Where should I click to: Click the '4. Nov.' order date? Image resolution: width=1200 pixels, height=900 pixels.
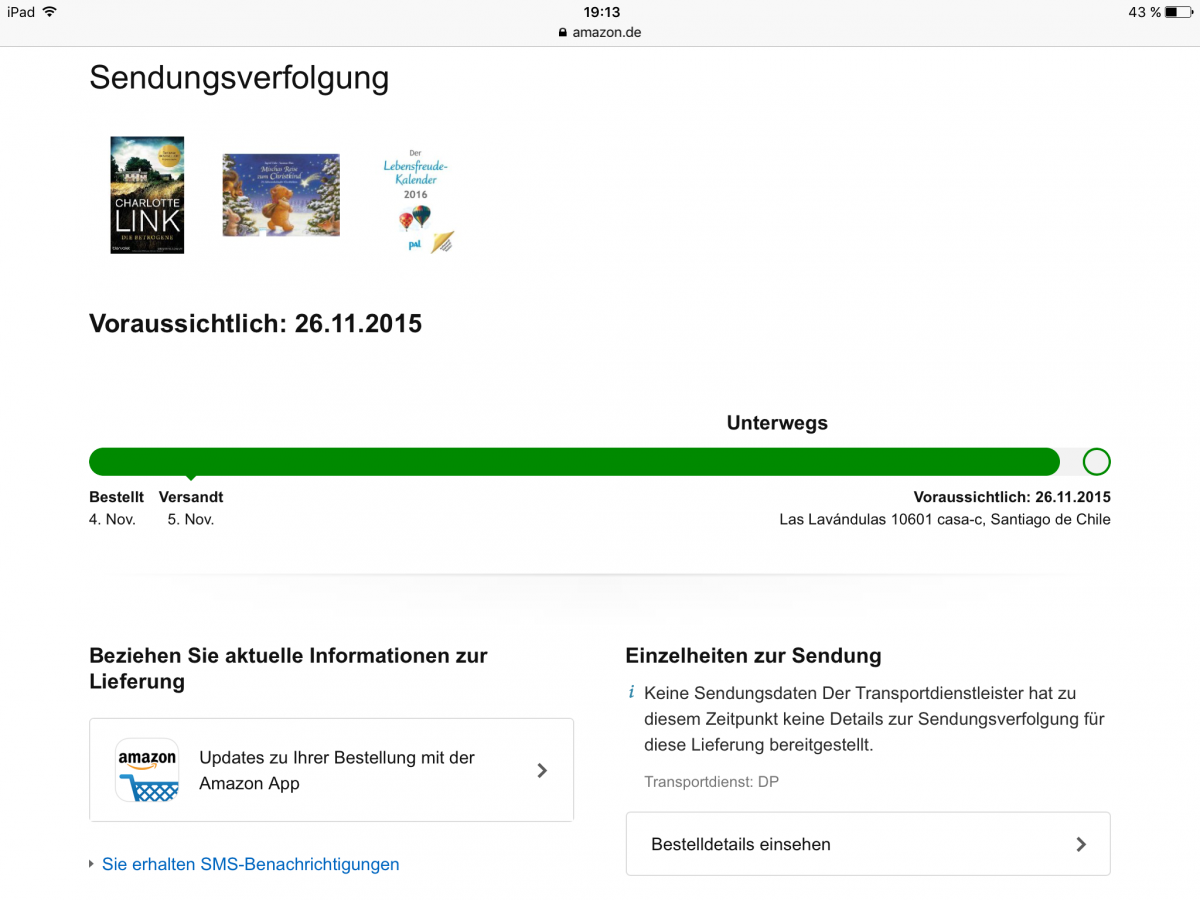point(112,520)
